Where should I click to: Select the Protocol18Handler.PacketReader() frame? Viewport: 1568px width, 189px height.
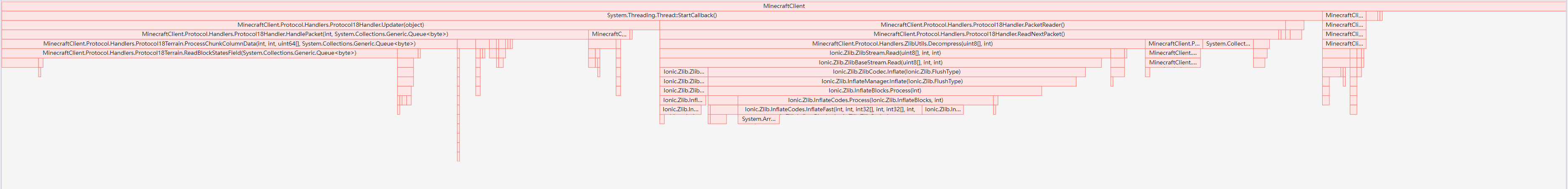pos(973,25)
